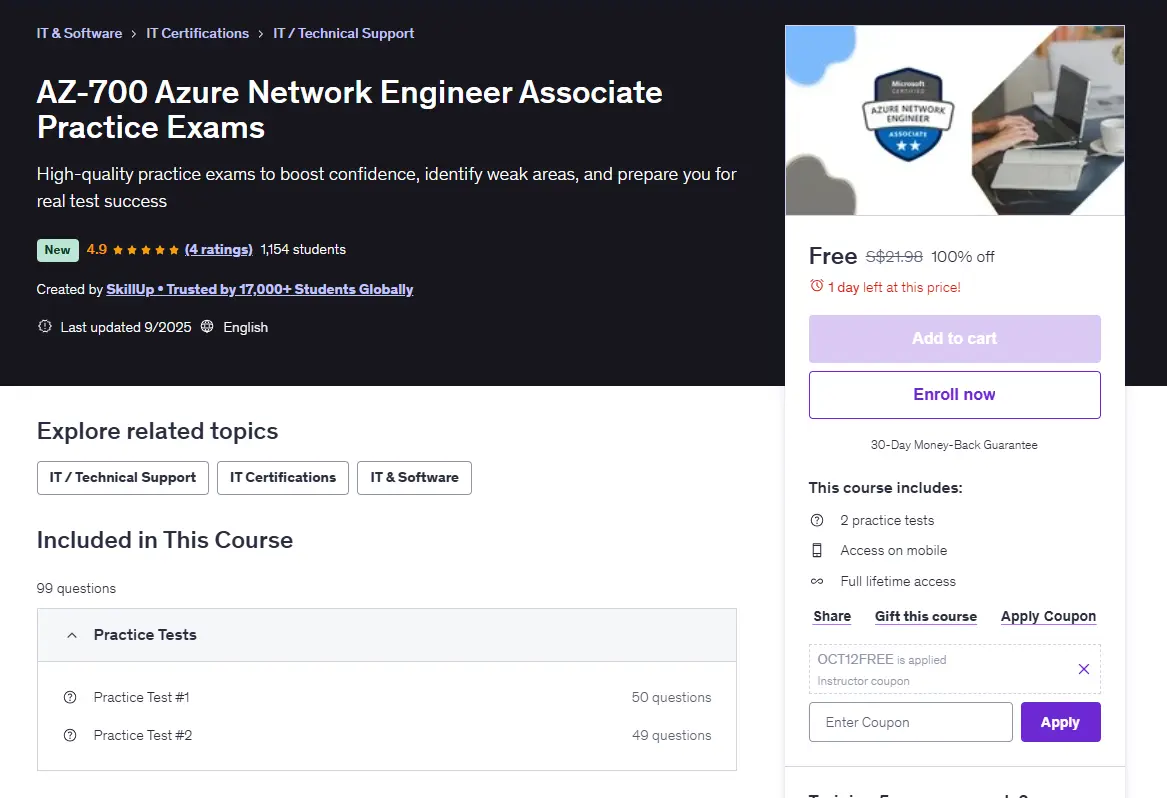The image size is (1167, 798).
Task: Click the English language label
Action: click(x=246, y=328)
